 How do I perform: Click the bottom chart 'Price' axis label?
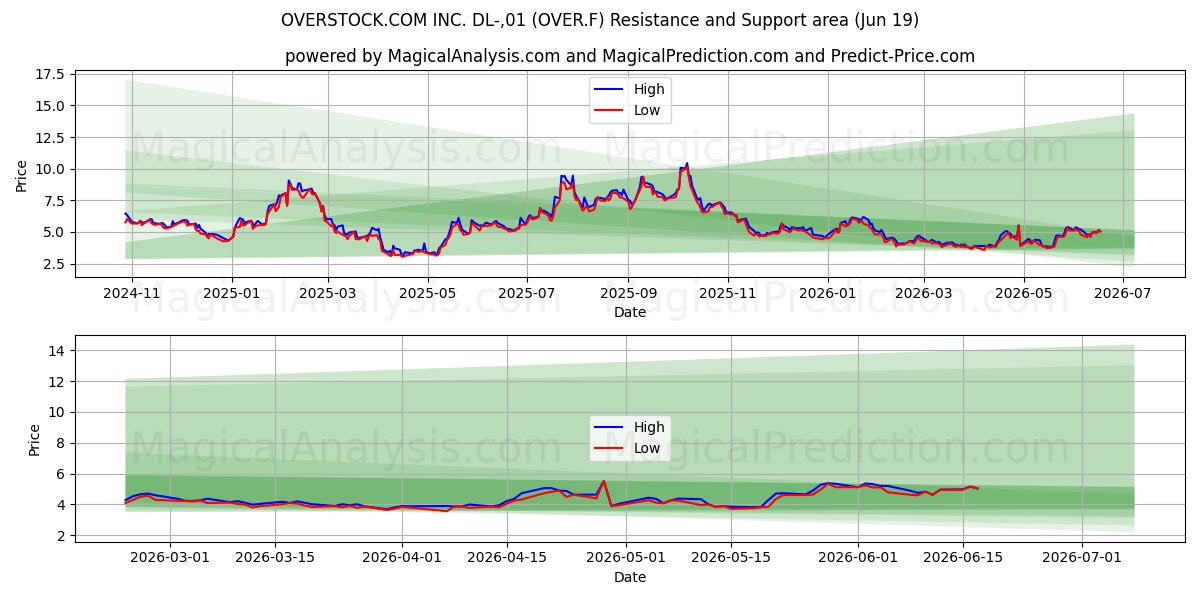35,440
